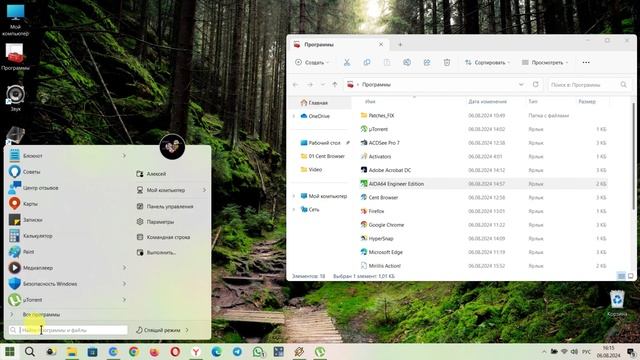Select the Программы desktop icon
640x360 pixels.
(x=16, y=57)
